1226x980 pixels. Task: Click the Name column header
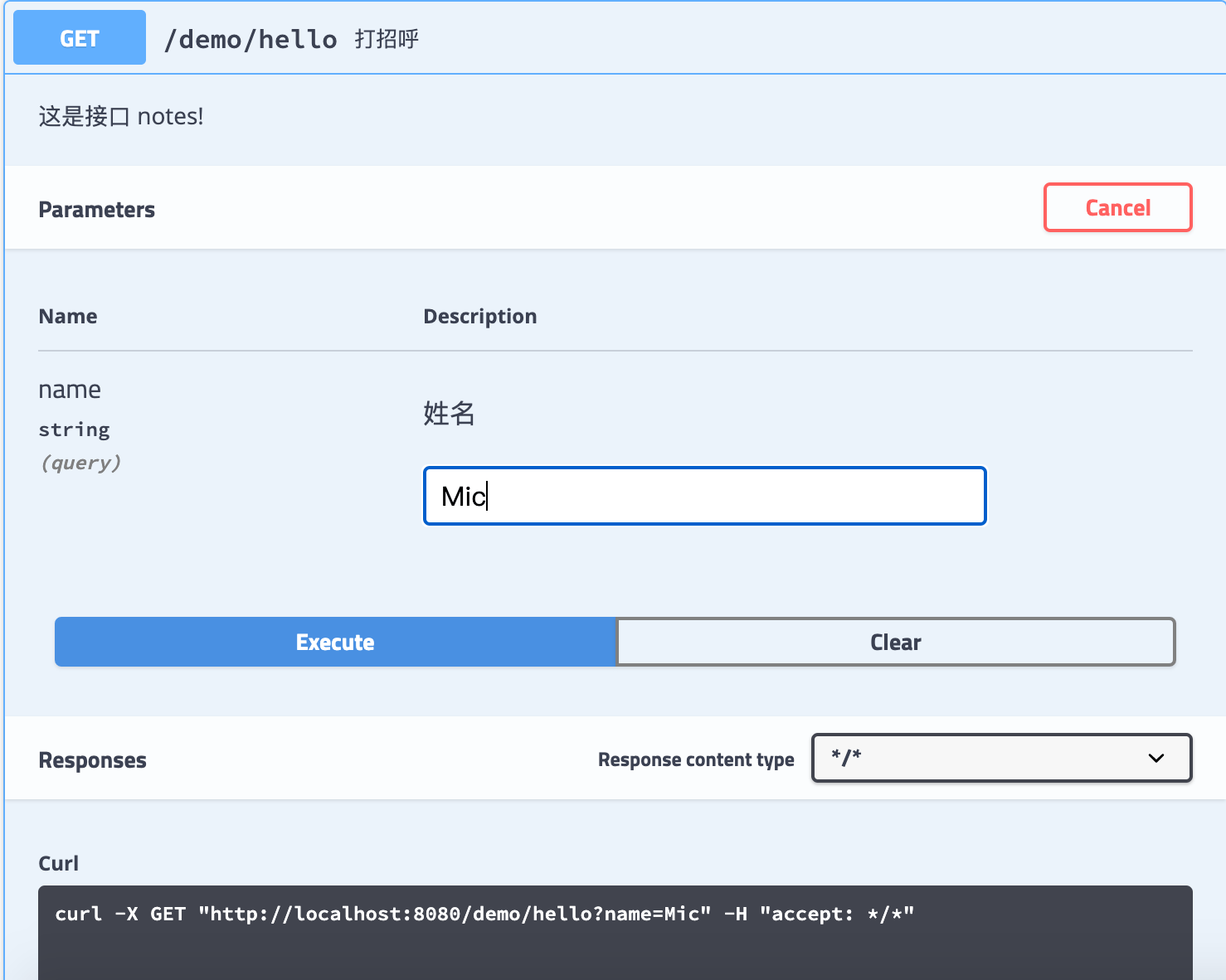coord(68,316)
